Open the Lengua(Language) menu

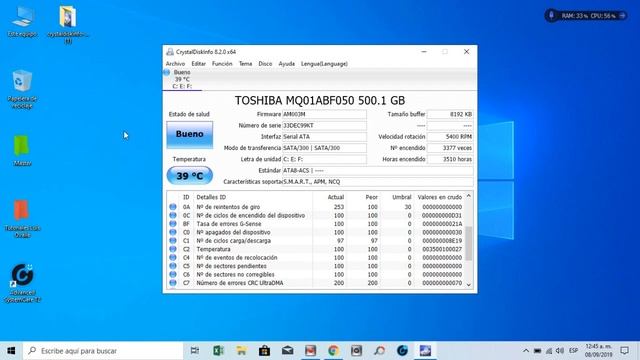pos(324,64)
